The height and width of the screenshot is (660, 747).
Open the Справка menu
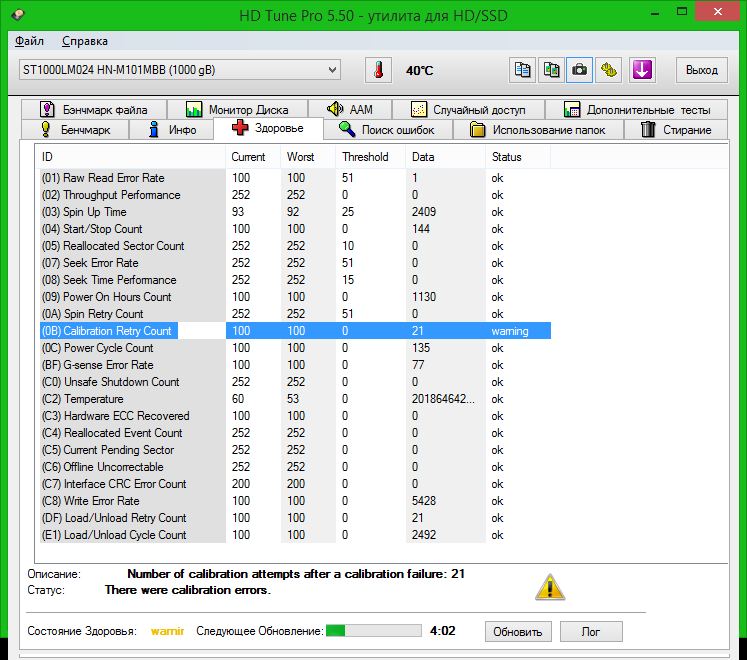[x=85, y=41]
